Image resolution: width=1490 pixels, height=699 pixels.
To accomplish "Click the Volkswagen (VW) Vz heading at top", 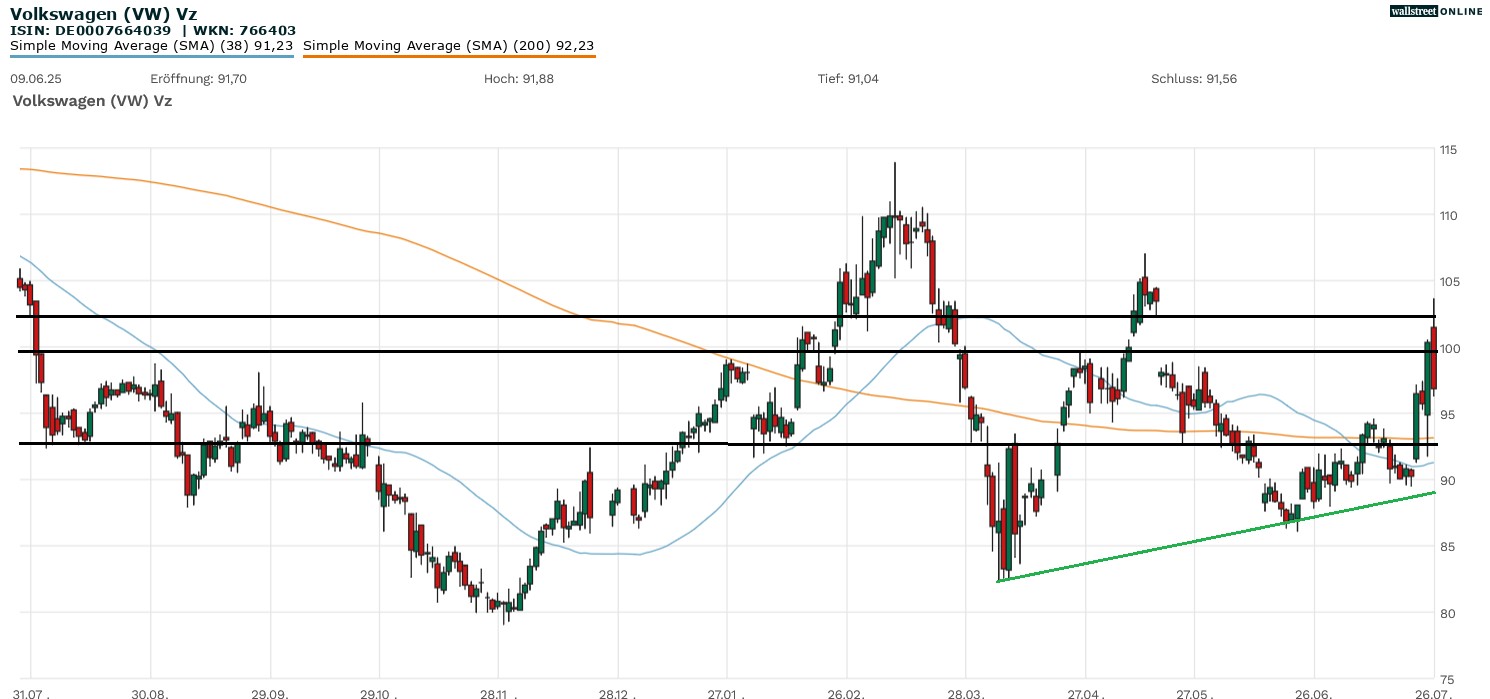I will pyautogui.click(x=104, y=14).
